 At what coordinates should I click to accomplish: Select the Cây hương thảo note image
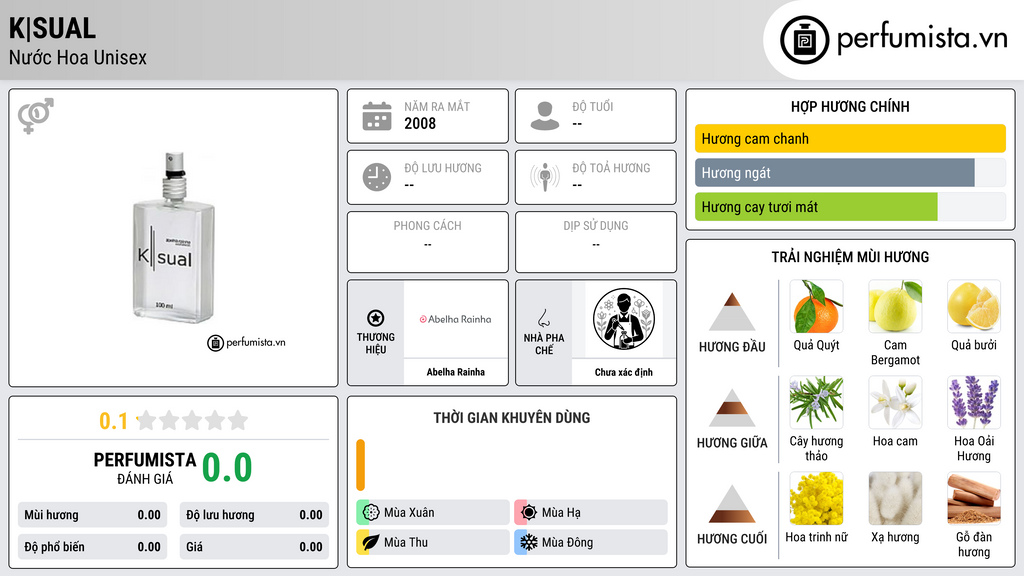coord(816,402)
